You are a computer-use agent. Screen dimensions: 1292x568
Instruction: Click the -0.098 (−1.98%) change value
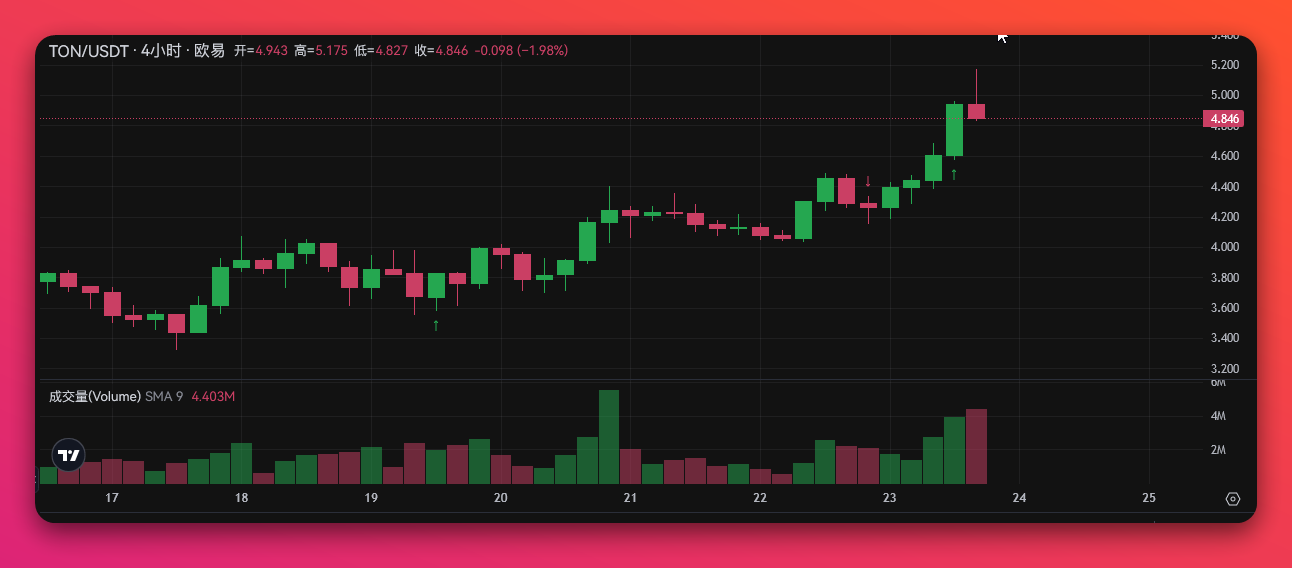pyautogui.click(x=521, y=50)
